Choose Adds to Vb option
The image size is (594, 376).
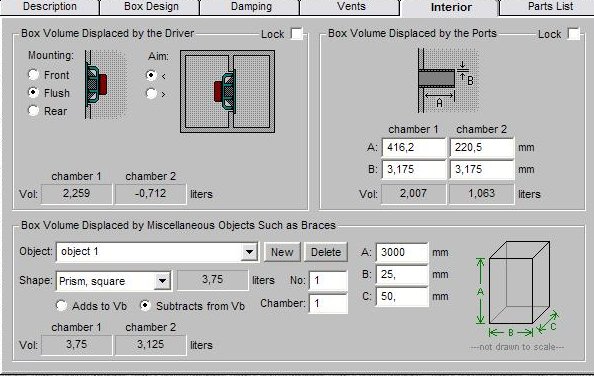[x=61, y=306]
